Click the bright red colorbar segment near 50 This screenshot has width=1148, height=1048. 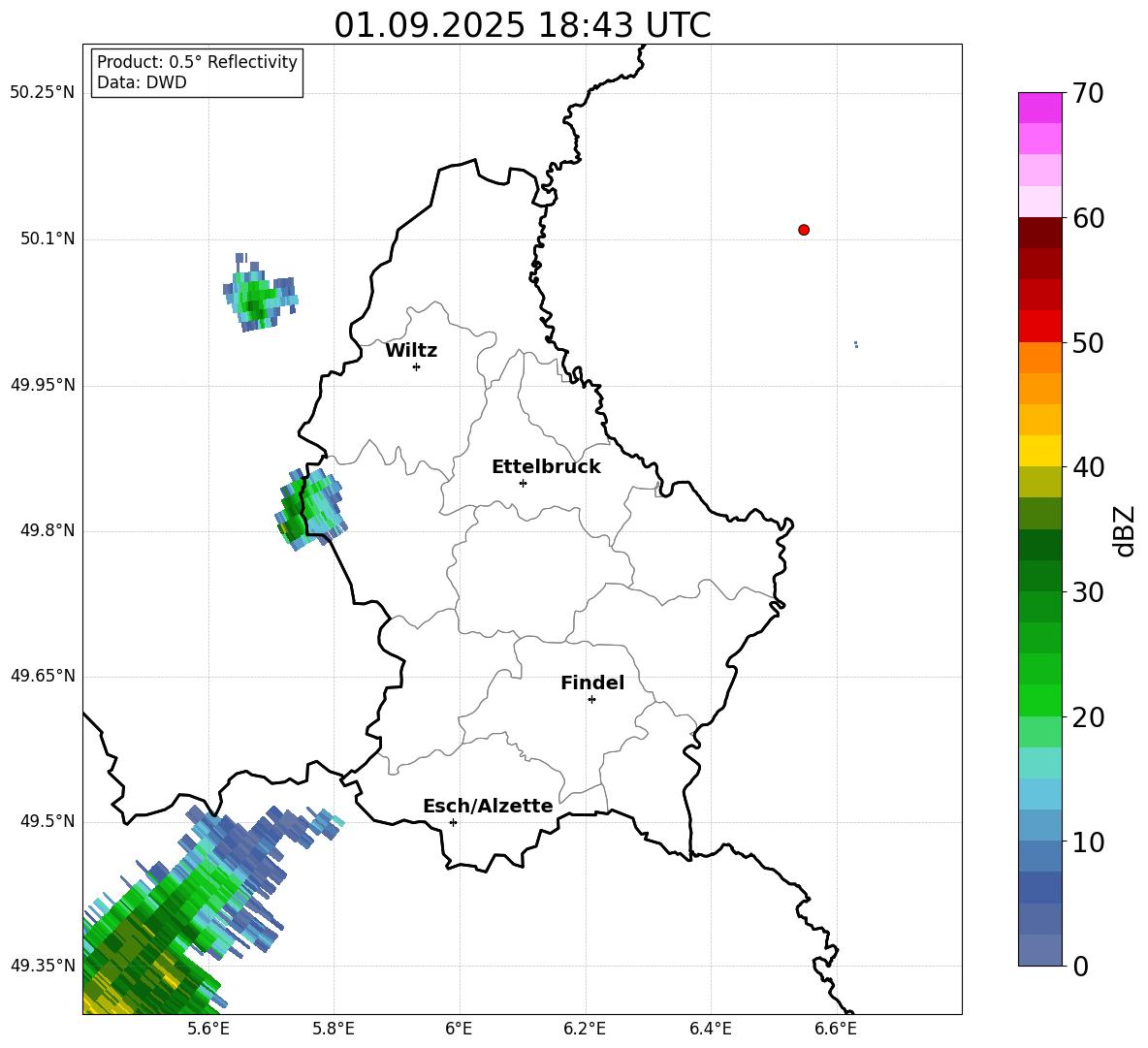[x=1039, y=327]
